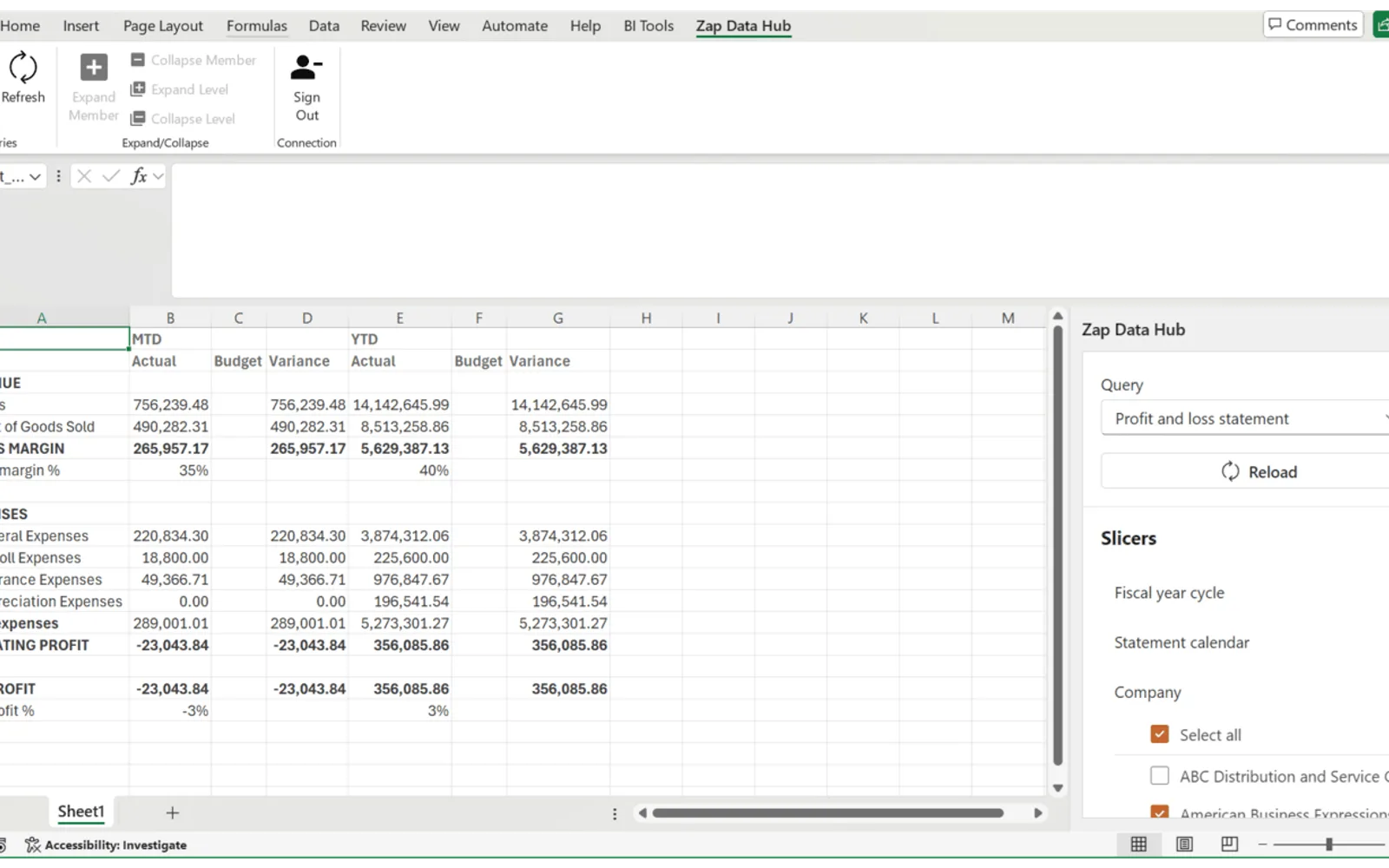Select the cell containing 5,629,387.13 in column E
The height and width of the screenshot is (868, 1389).
400,448
